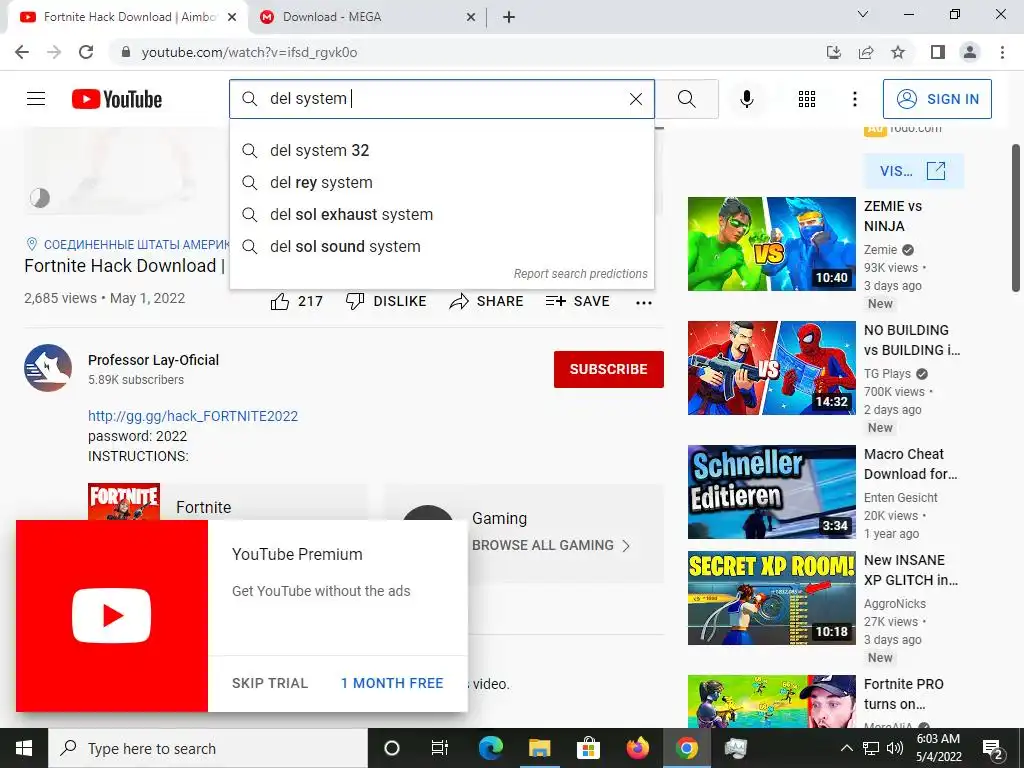1024x768 pixels.
Task: Select suggestion 'del sol exhaust system'
Action: click(441, 214)
